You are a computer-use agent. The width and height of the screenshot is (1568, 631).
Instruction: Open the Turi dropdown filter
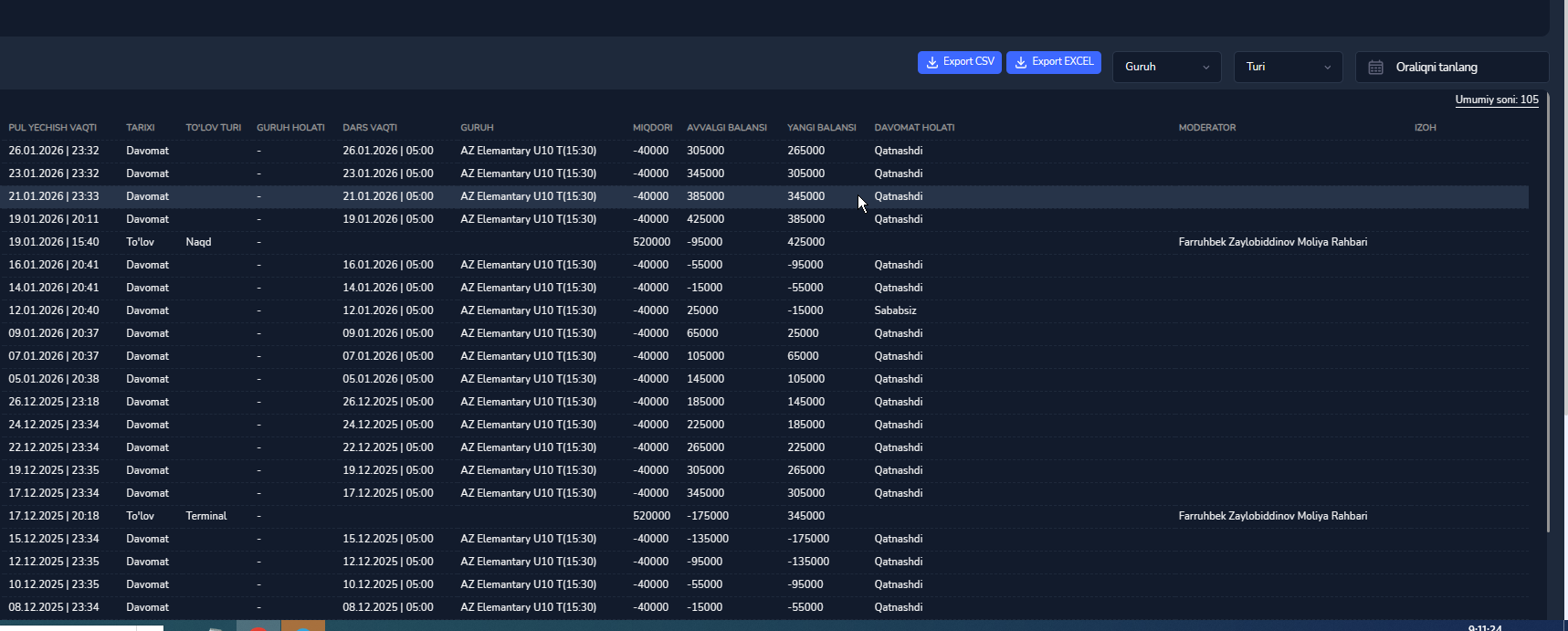click(1288, 67)
